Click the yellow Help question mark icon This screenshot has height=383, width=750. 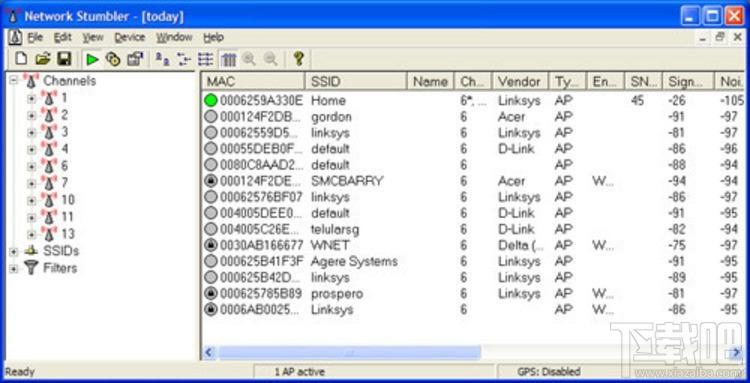[299, 59]
